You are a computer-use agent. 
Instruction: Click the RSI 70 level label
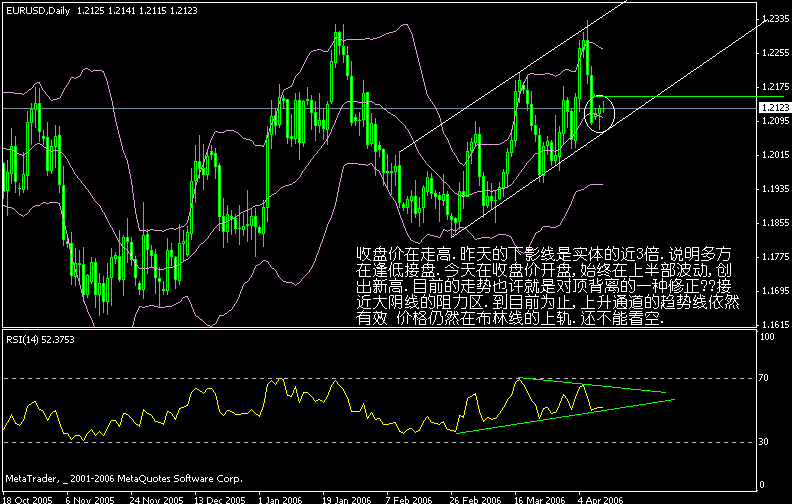pos(764,378)
